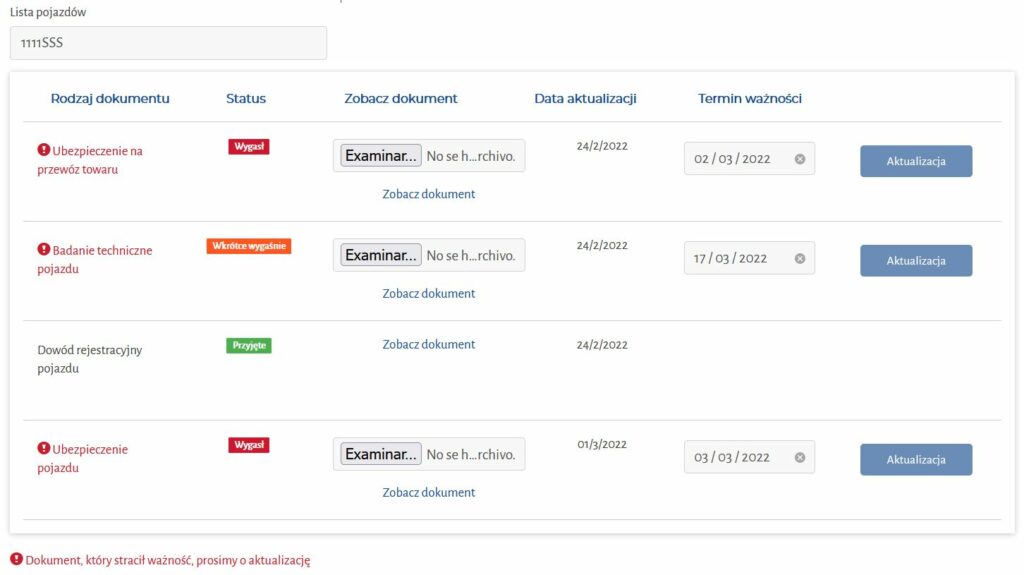Viewport: 1024px width, 575px height.
Task: Open Zobacz dokument link for Badanie techniczne
Action: pyautogui.click(x=428, y=293)
